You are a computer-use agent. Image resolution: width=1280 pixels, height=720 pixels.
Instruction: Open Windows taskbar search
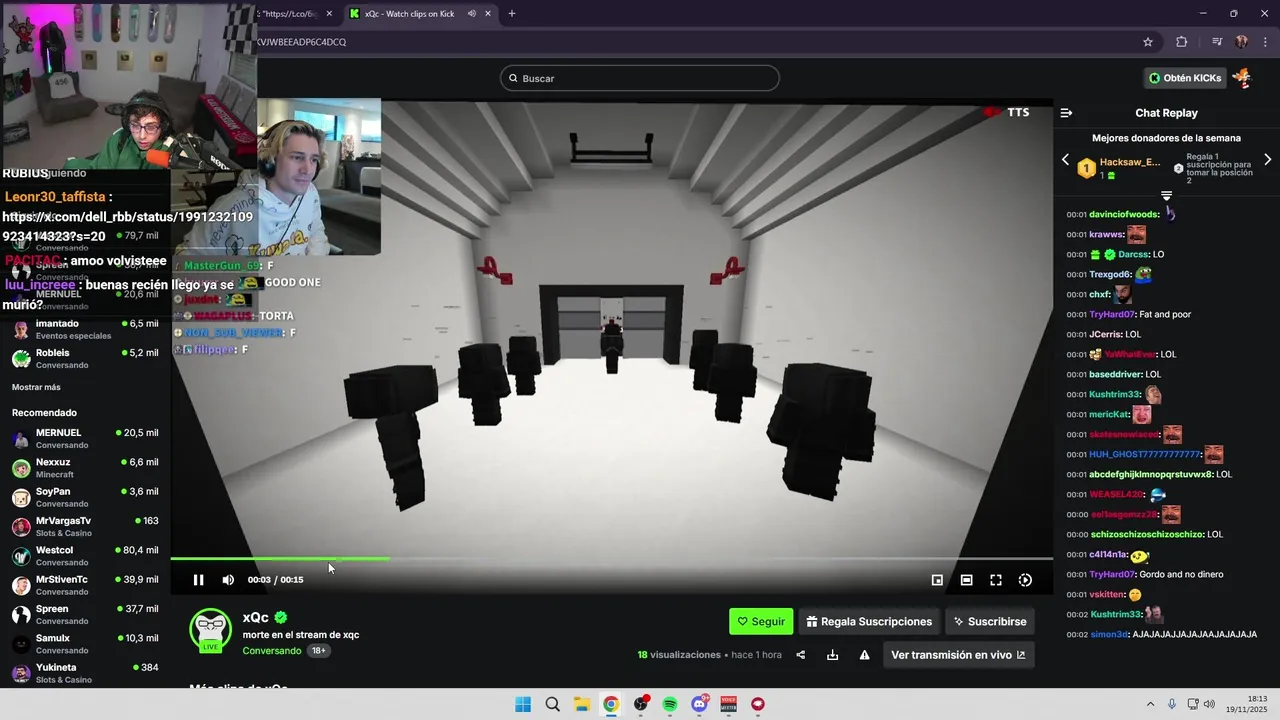pos(552,704)
